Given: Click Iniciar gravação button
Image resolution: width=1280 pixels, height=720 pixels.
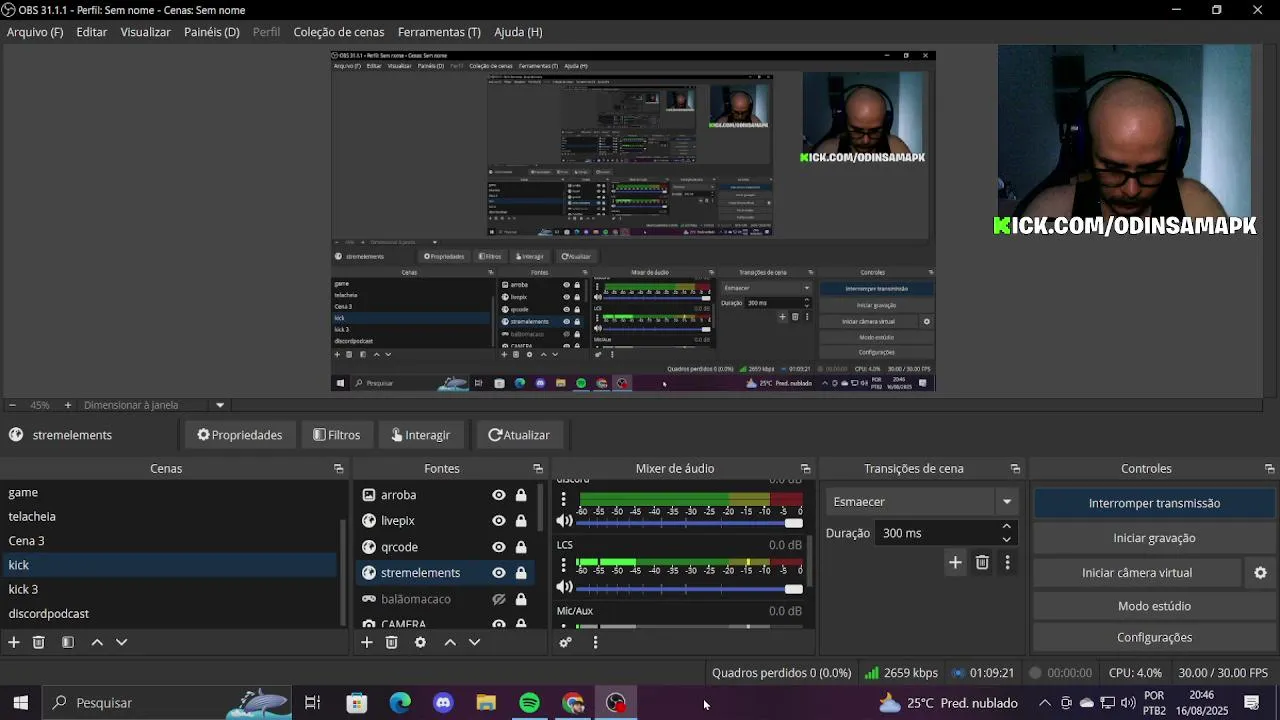Looking at the screenshot, I should (1154, 538).
